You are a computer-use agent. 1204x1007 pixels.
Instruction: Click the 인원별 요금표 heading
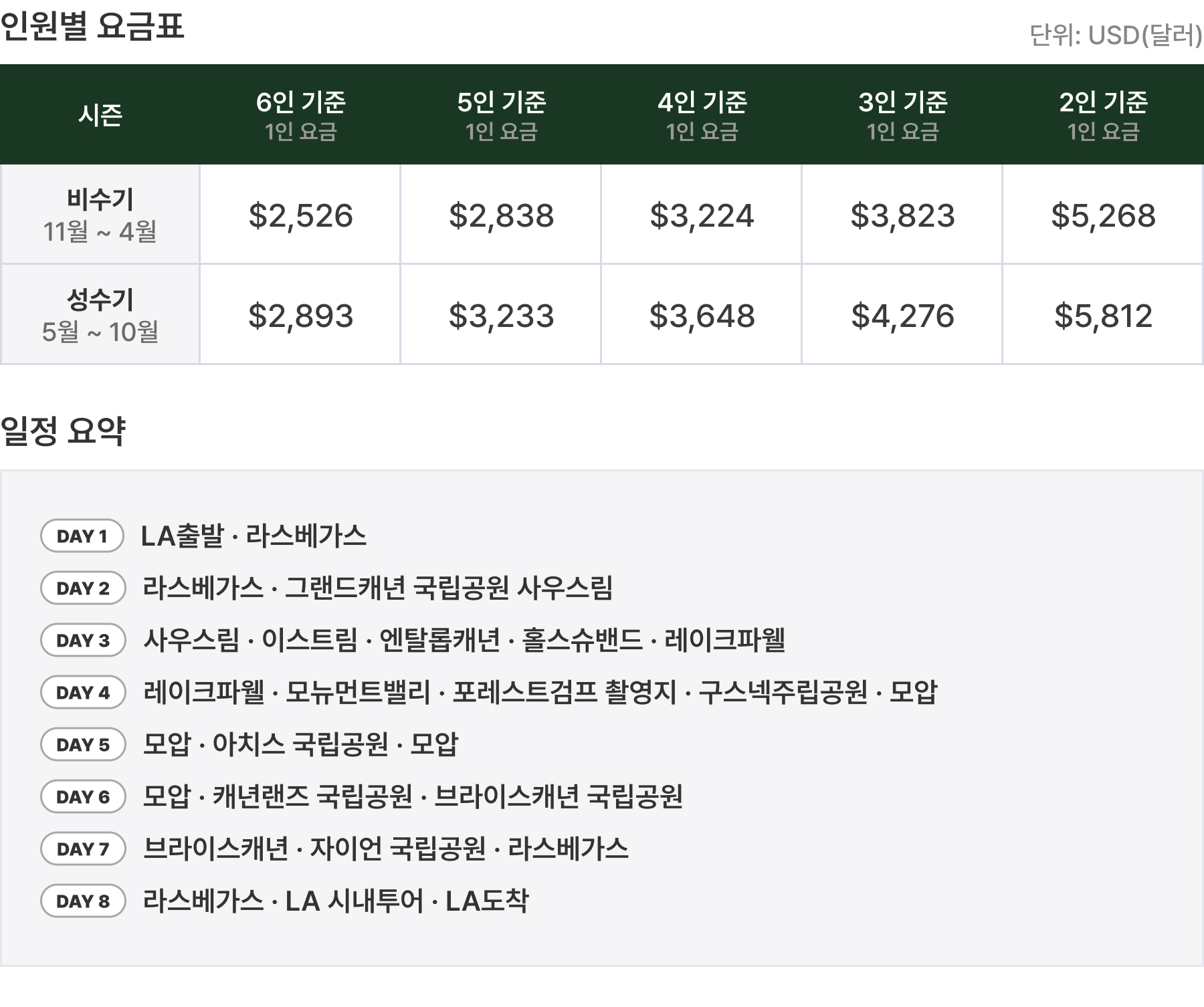pos(92,27)
